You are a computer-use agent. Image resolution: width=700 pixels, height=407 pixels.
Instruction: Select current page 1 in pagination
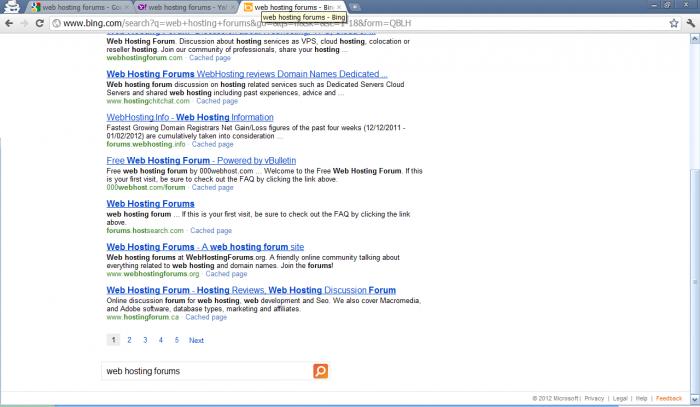[113, 340]
